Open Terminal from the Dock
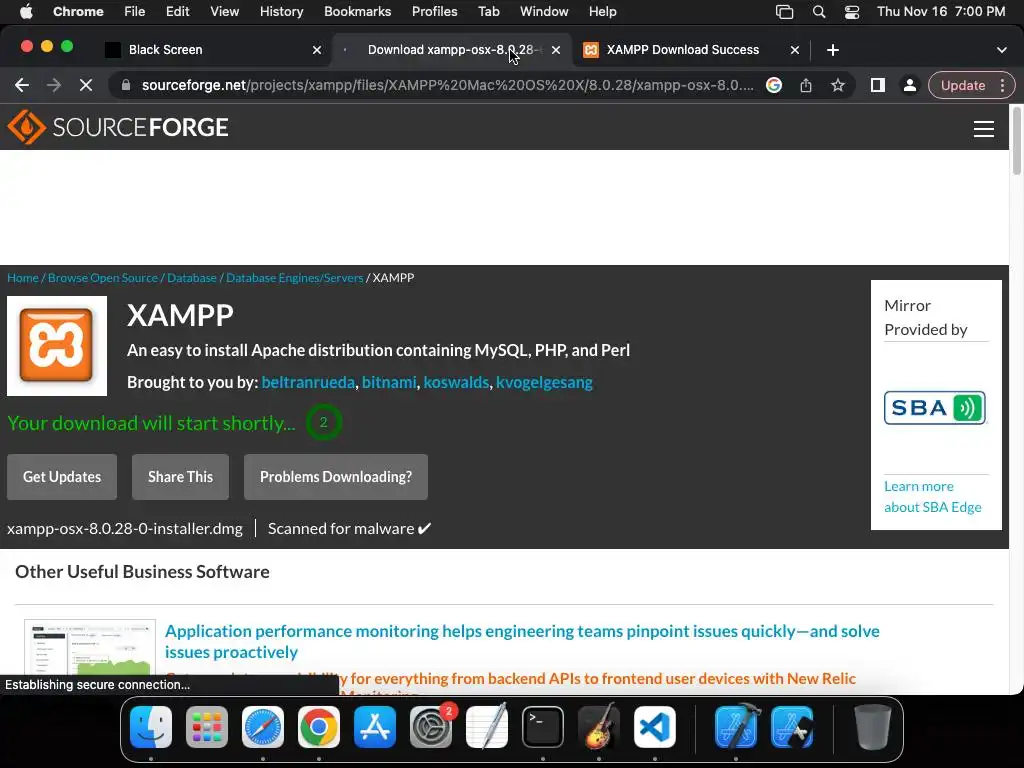This screenshot has width=1024, height=768. (543, 727)
